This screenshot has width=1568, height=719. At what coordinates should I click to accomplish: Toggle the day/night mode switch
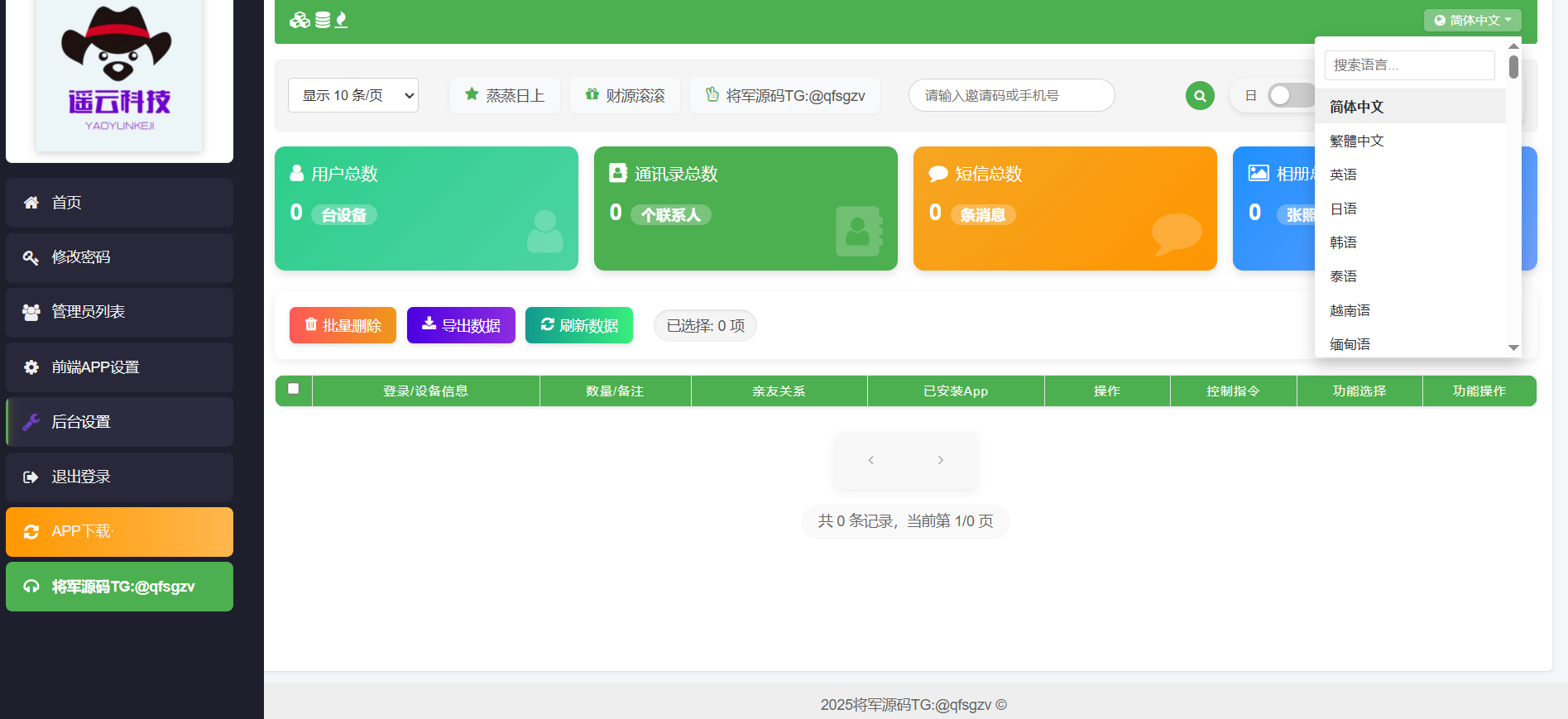[x=1290, y=96]
